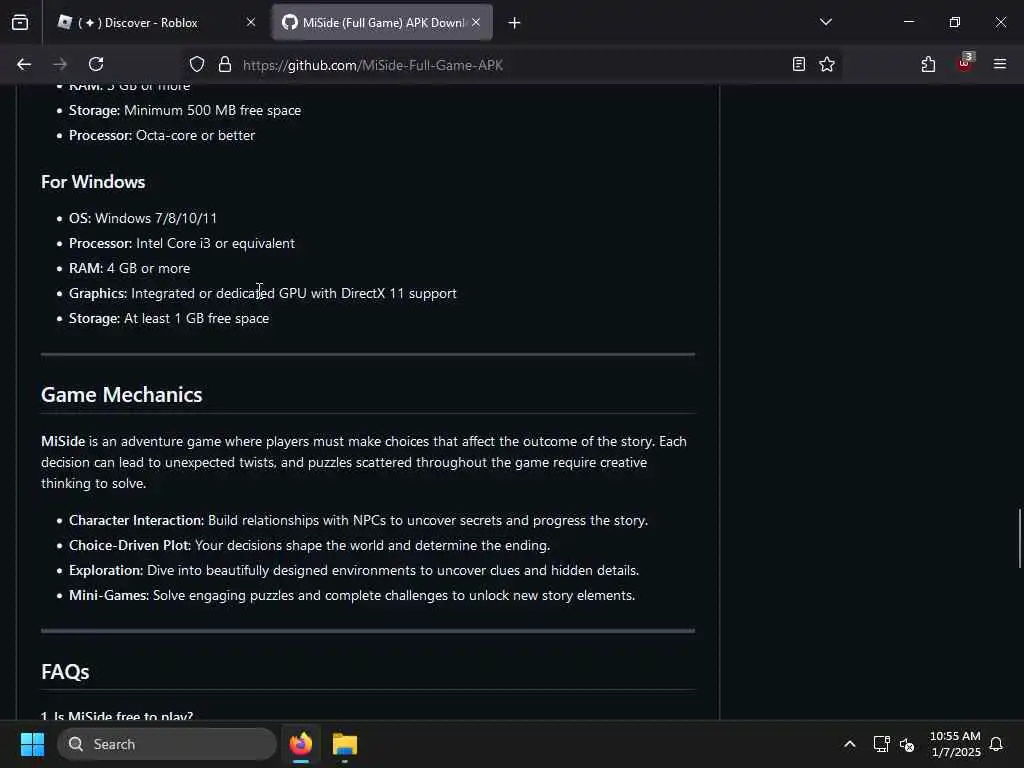Click the Windows Start button
The width and height of the screenshot is (1024, 768).
click(32, 744)
